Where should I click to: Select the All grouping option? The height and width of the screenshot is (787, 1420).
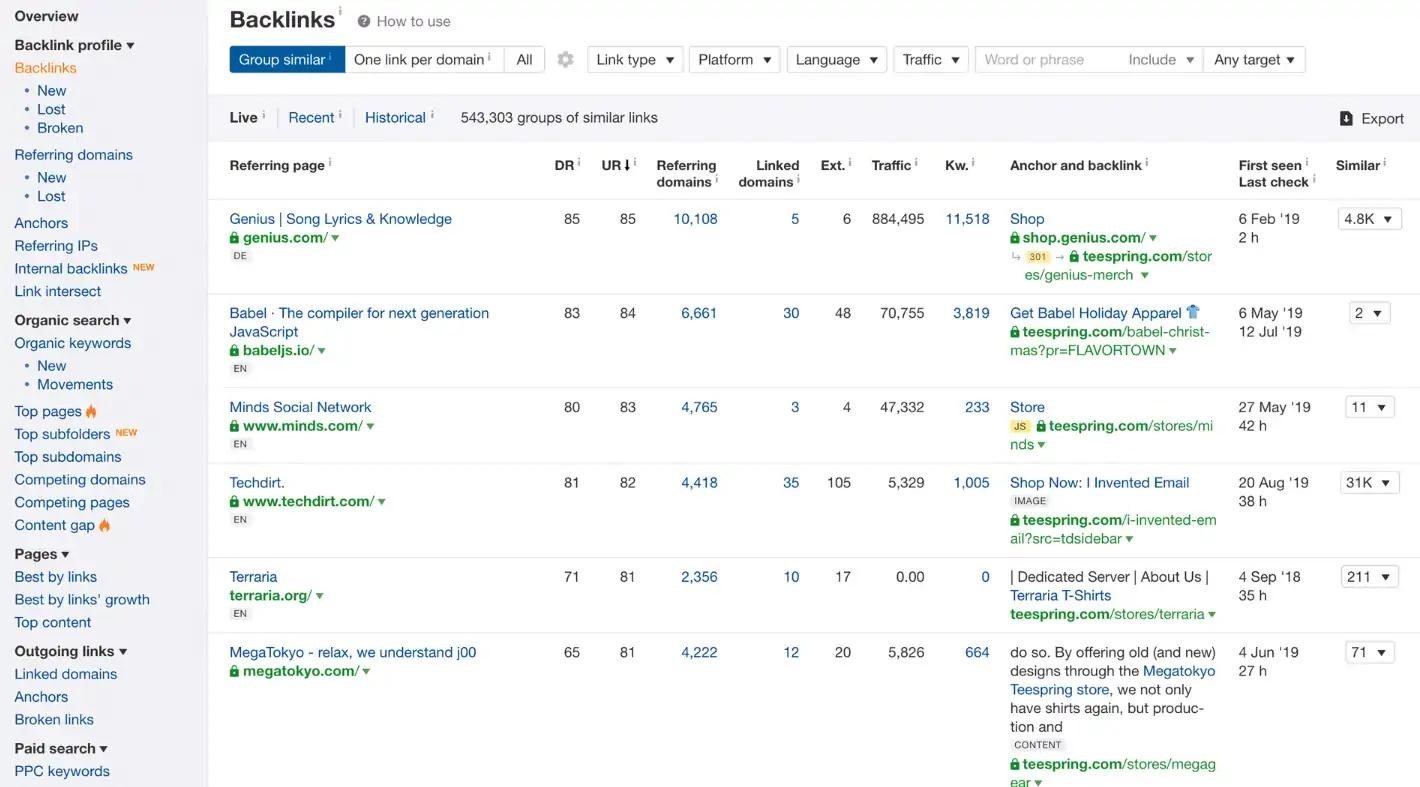click(524, 60)
